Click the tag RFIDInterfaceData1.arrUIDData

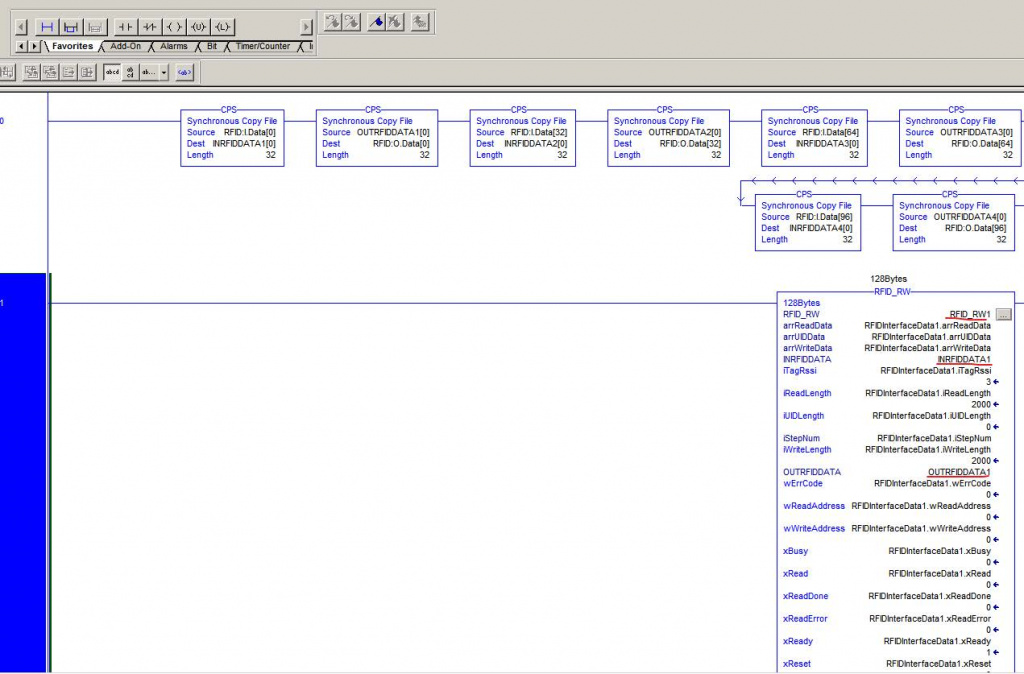931,337
